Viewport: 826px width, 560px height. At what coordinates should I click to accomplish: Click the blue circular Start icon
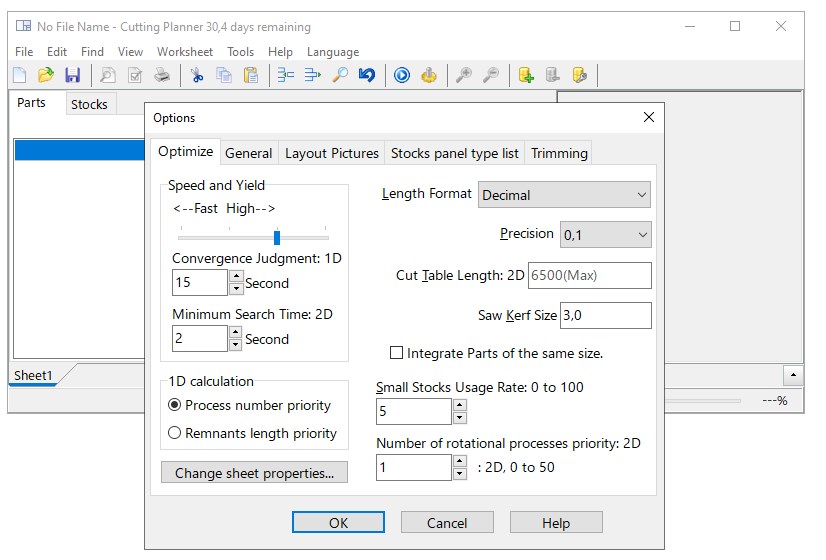click(402, 75)
